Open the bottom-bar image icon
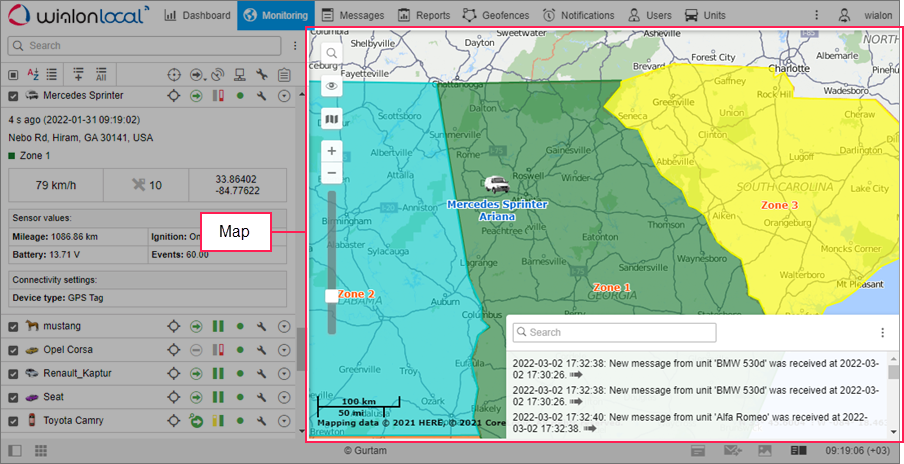The height and width of the screenshot is (464, 904). [x=764, y=450]
